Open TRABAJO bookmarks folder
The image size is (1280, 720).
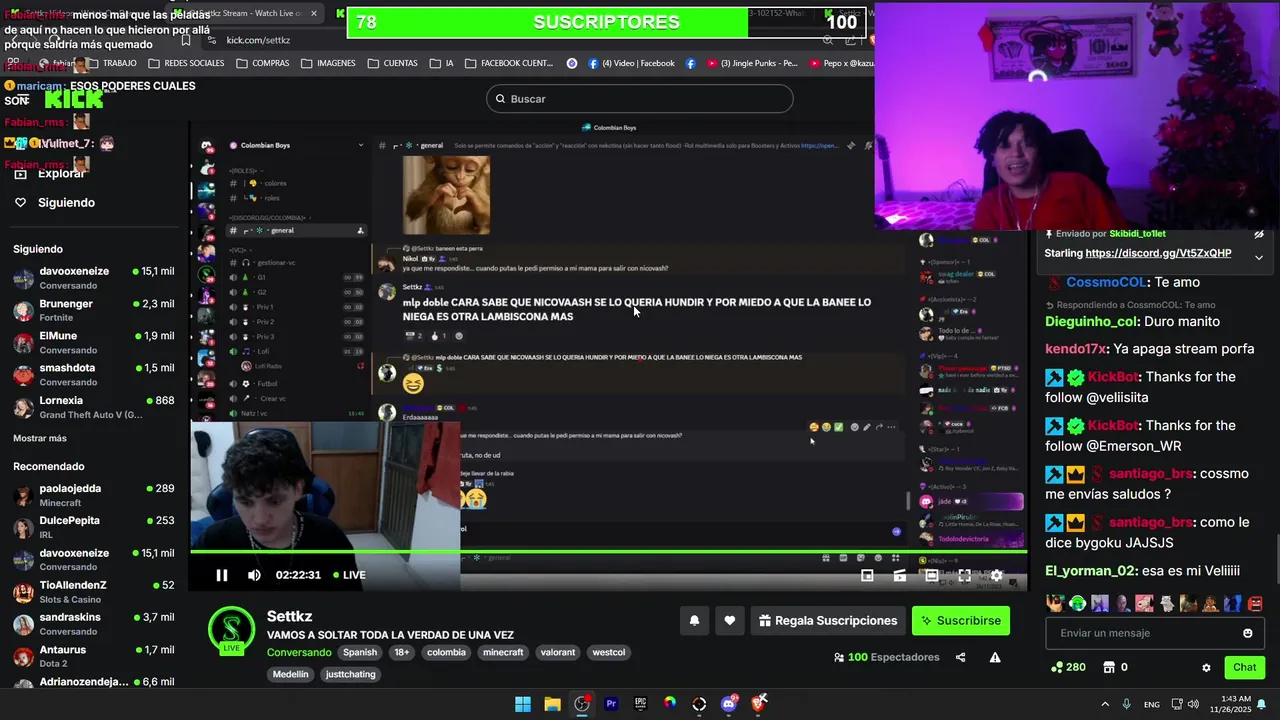111,63
